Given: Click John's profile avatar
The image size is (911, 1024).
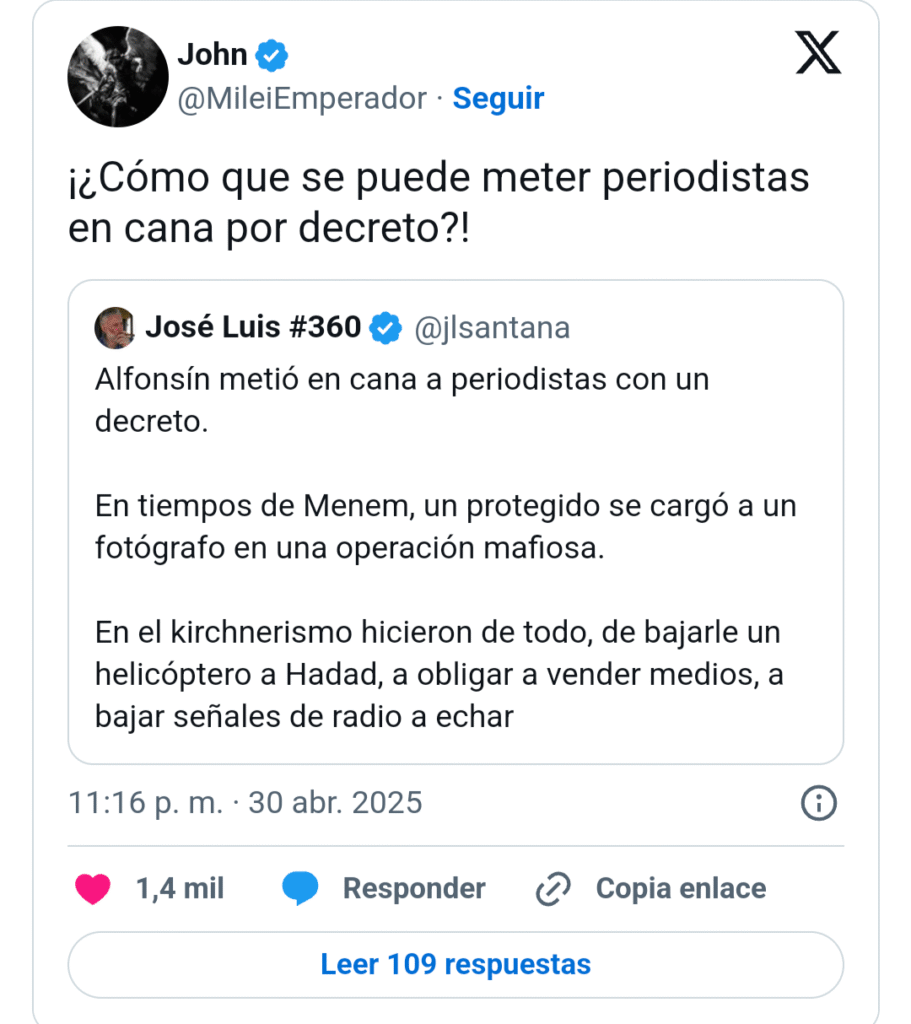Looking at the screenshot, I should click(x=117, y=77).
